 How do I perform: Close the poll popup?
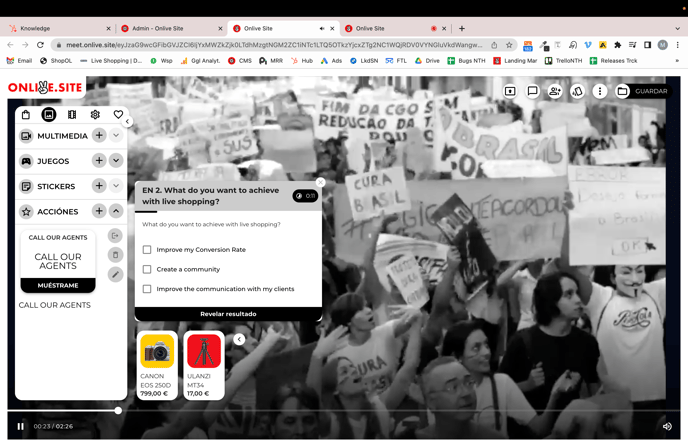coord(321,182)
